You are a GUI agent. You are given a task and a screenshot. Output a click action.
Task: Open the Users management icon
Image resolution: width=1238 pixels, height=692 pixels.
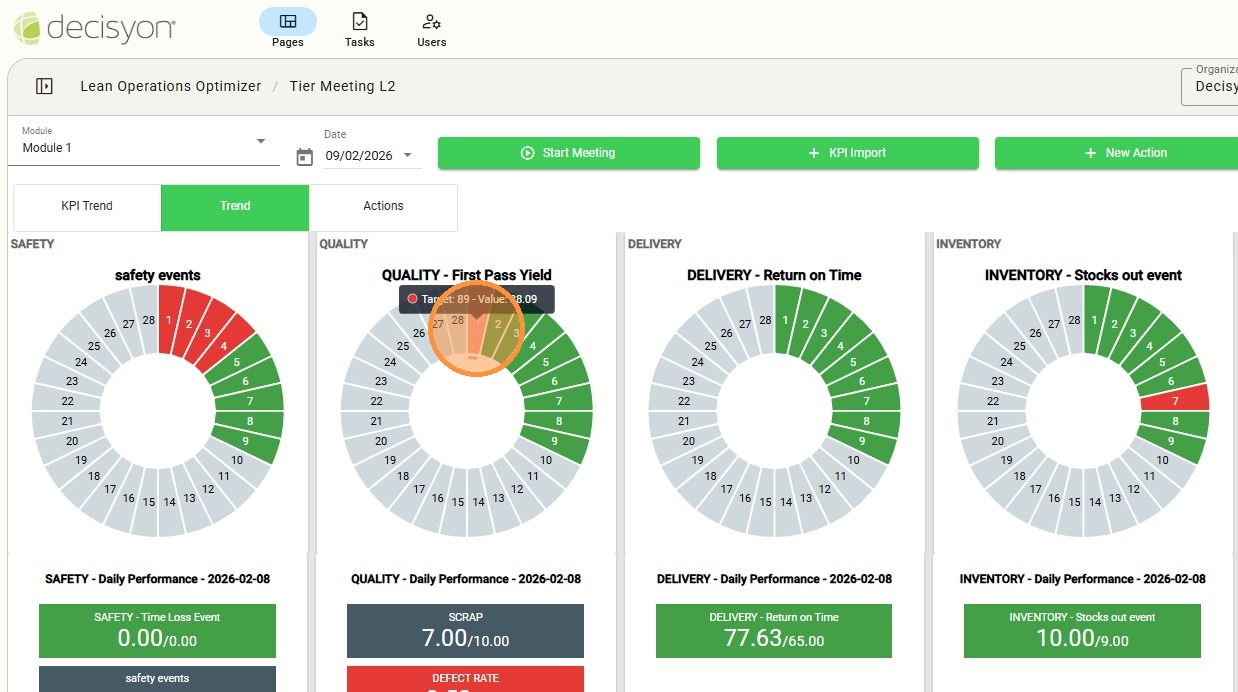pyautogui.click(x=431, y=22)
